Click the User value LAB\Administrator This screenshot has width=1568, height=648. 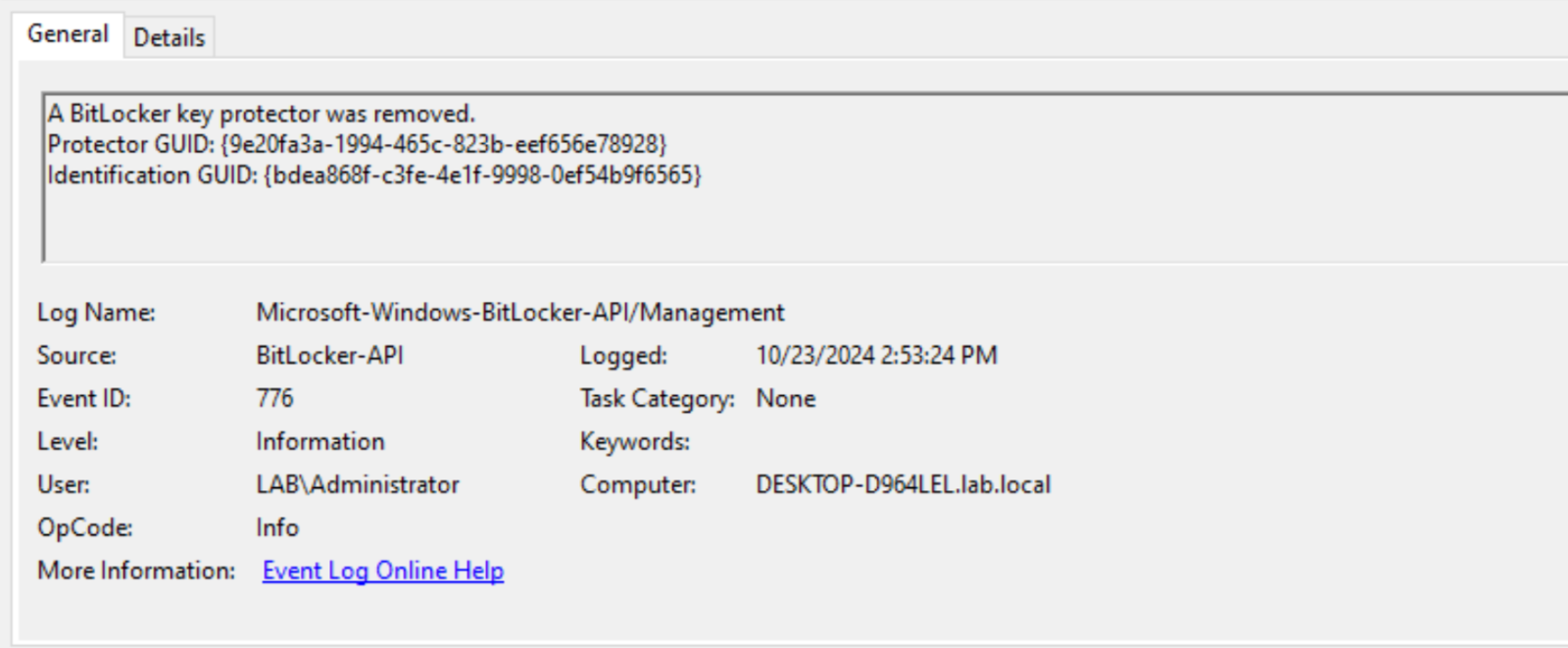coord(357,485)
